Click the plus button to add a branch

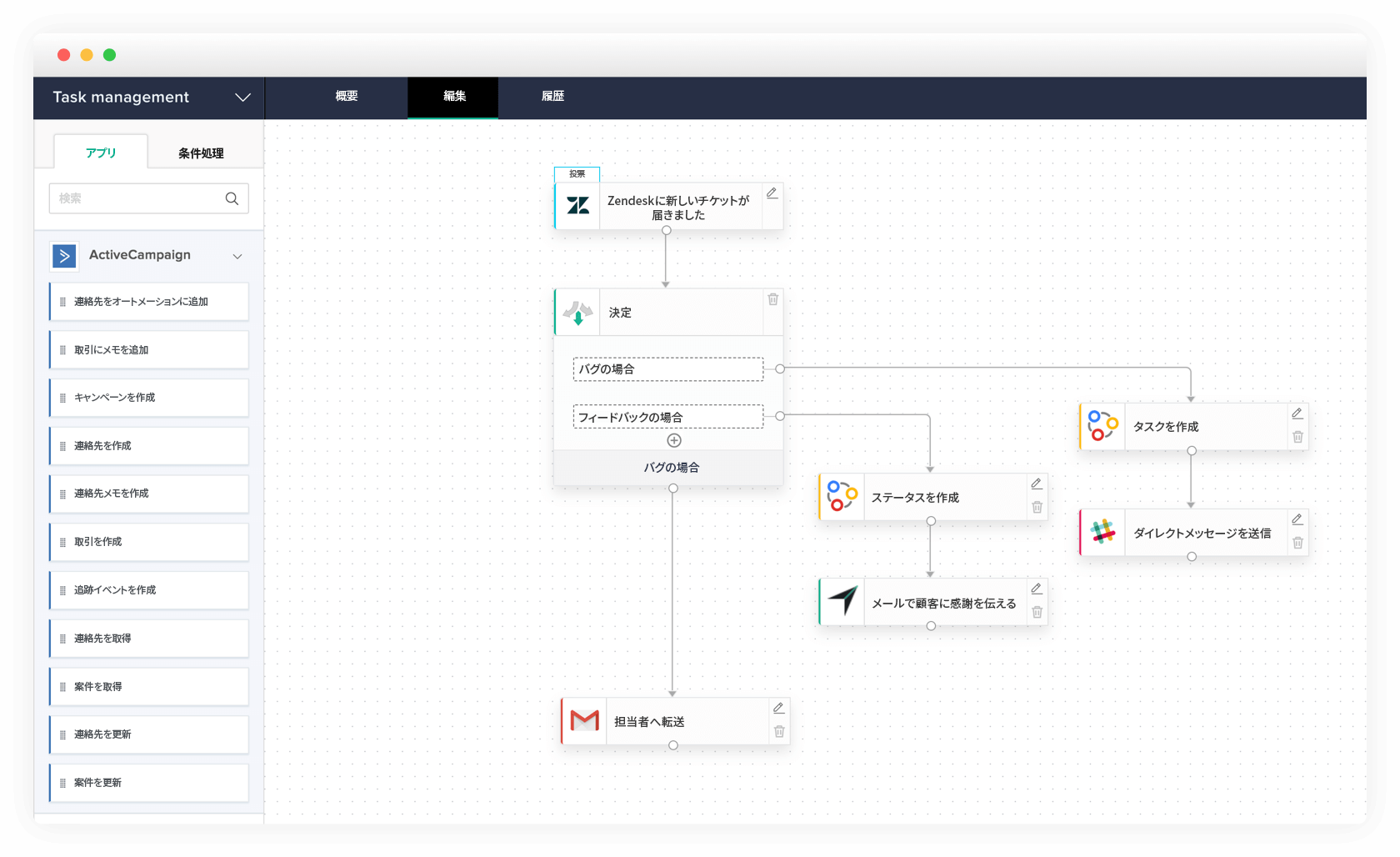(x=673, y=439)
